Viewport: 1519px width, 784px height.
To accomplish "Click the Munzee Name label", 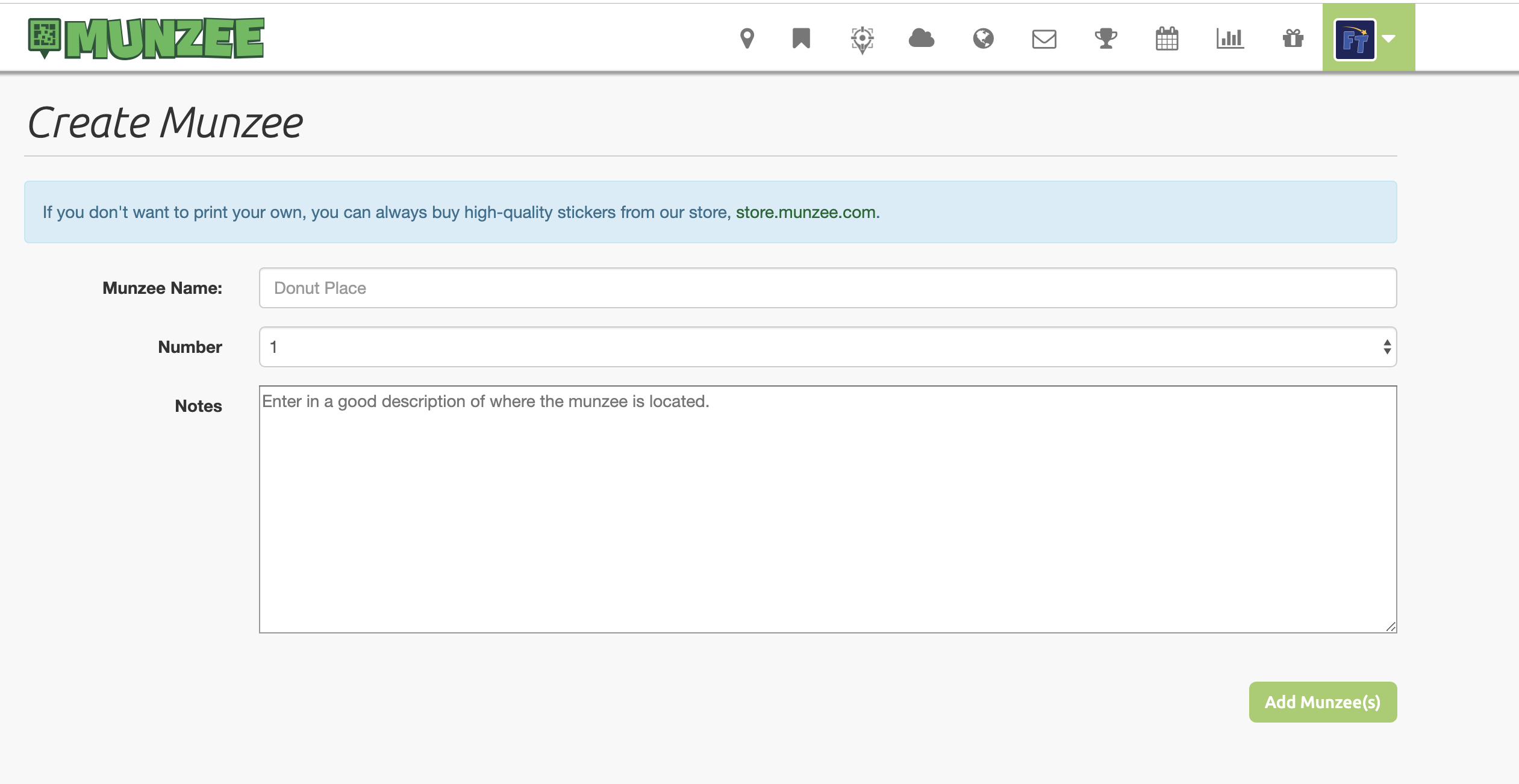I will coord(162,288).
